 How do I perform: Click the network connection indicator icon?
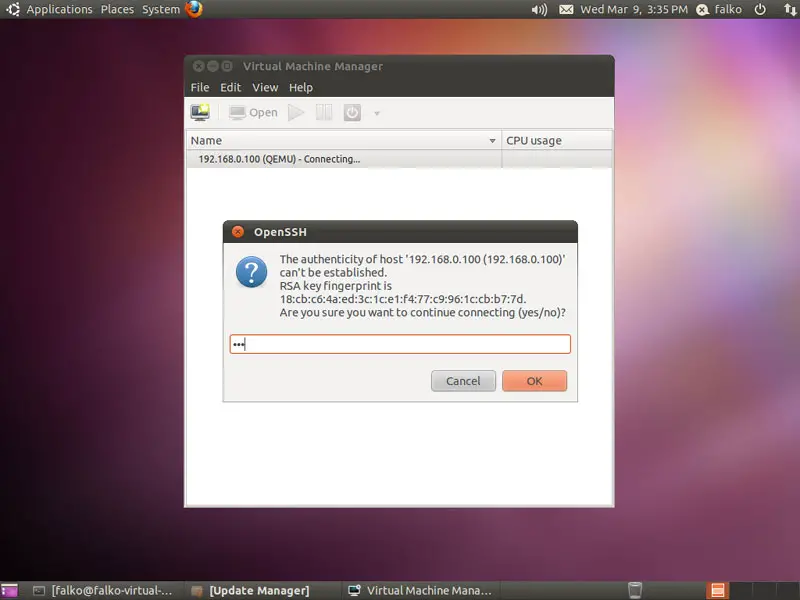coord(790,10)
